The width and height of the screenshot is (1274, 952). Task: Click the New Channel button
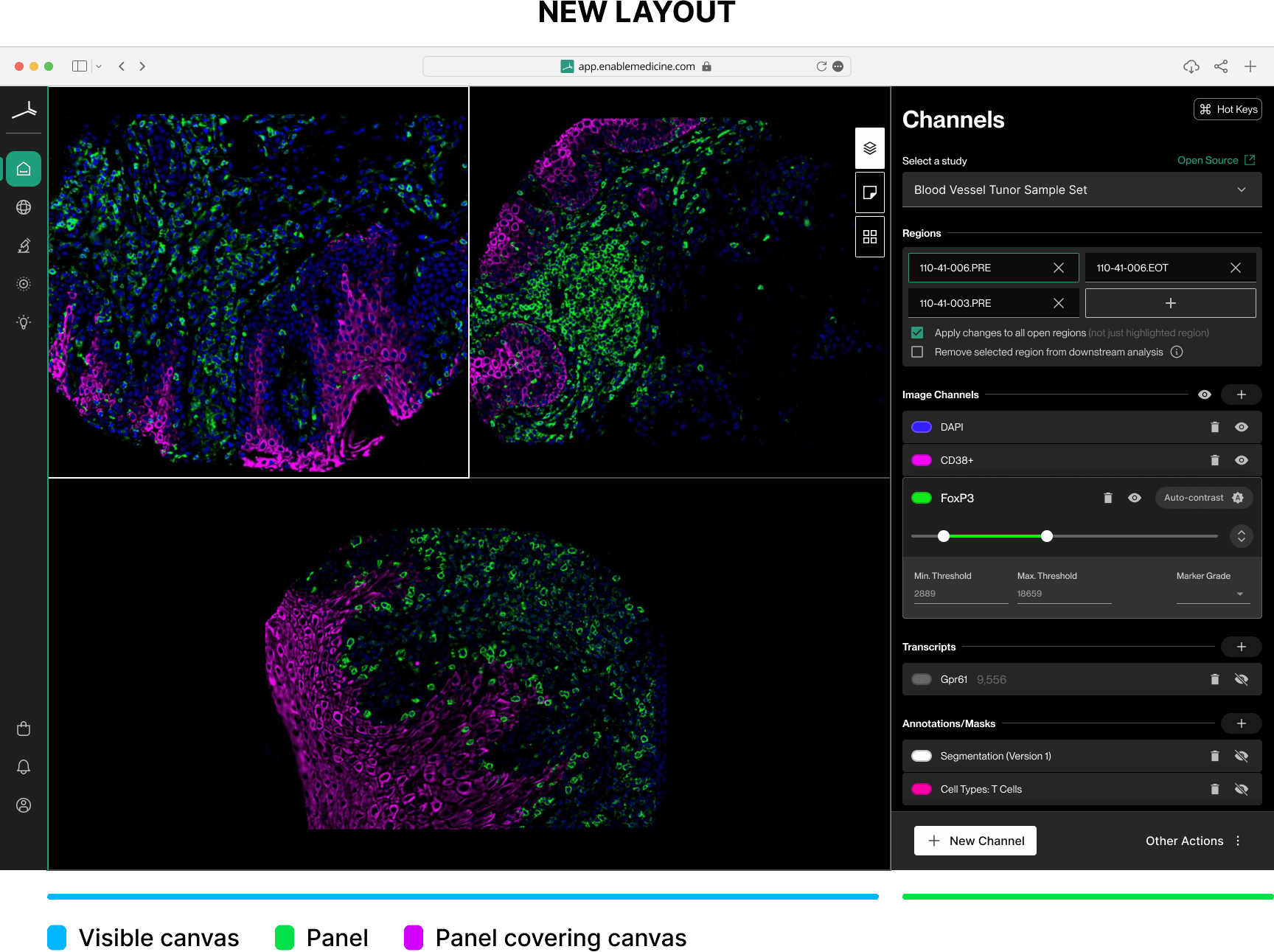coord(975,841)
